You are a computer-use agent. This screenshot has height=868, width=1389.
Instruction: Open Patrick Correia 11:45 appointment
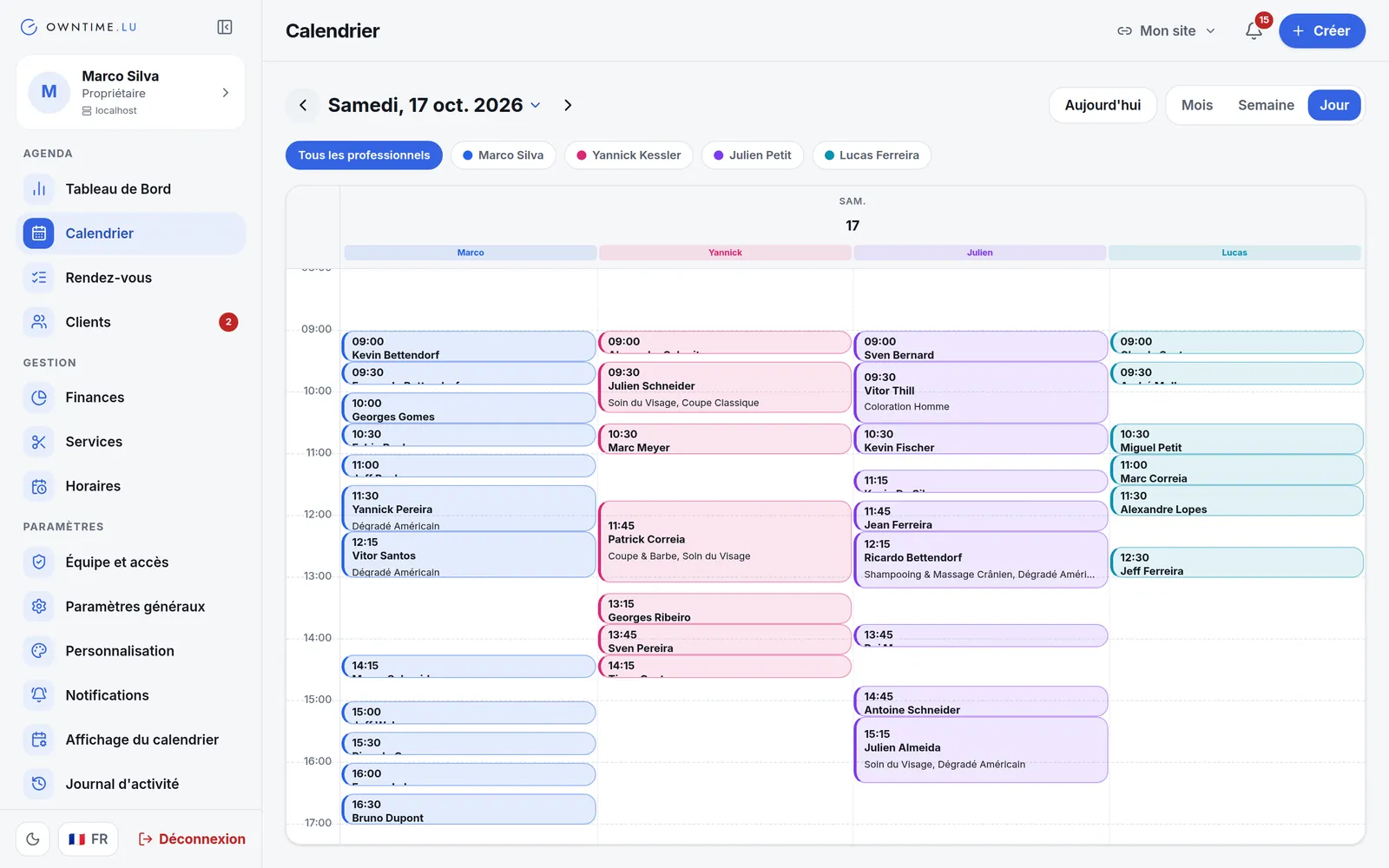[x=725, y=541]
